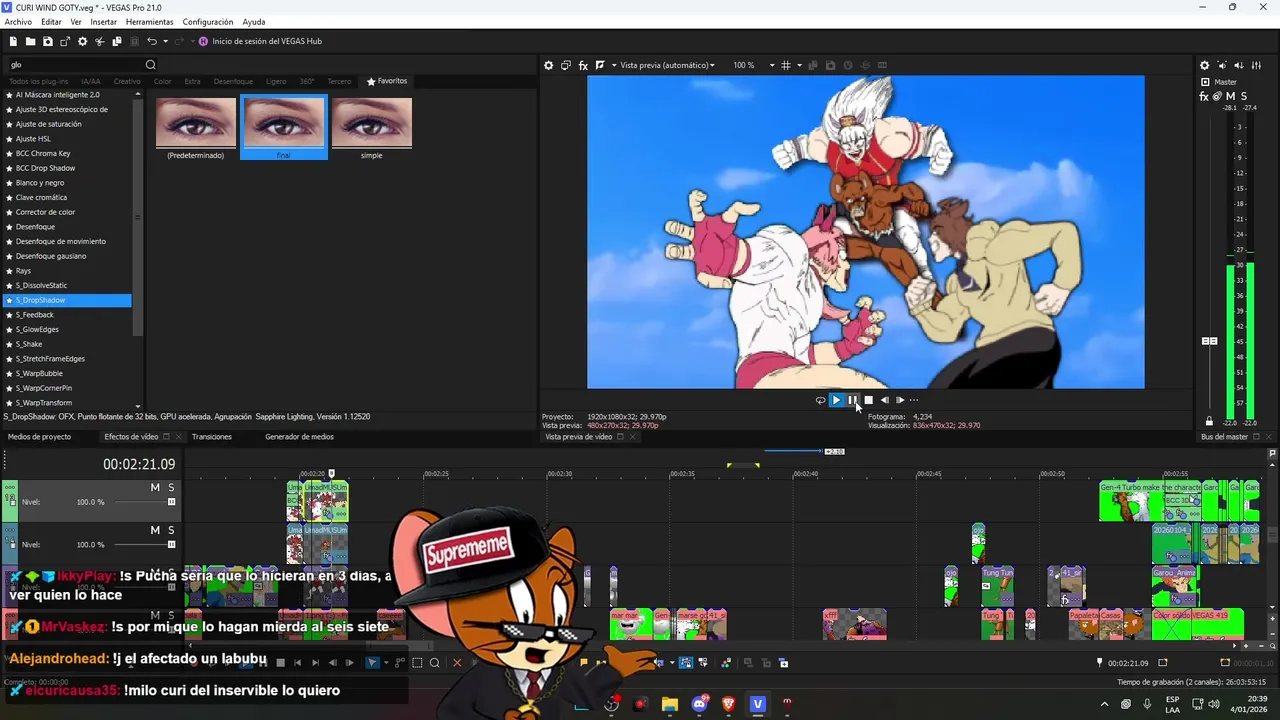Close the Efectos de vídeo tab

pos(179,437)
